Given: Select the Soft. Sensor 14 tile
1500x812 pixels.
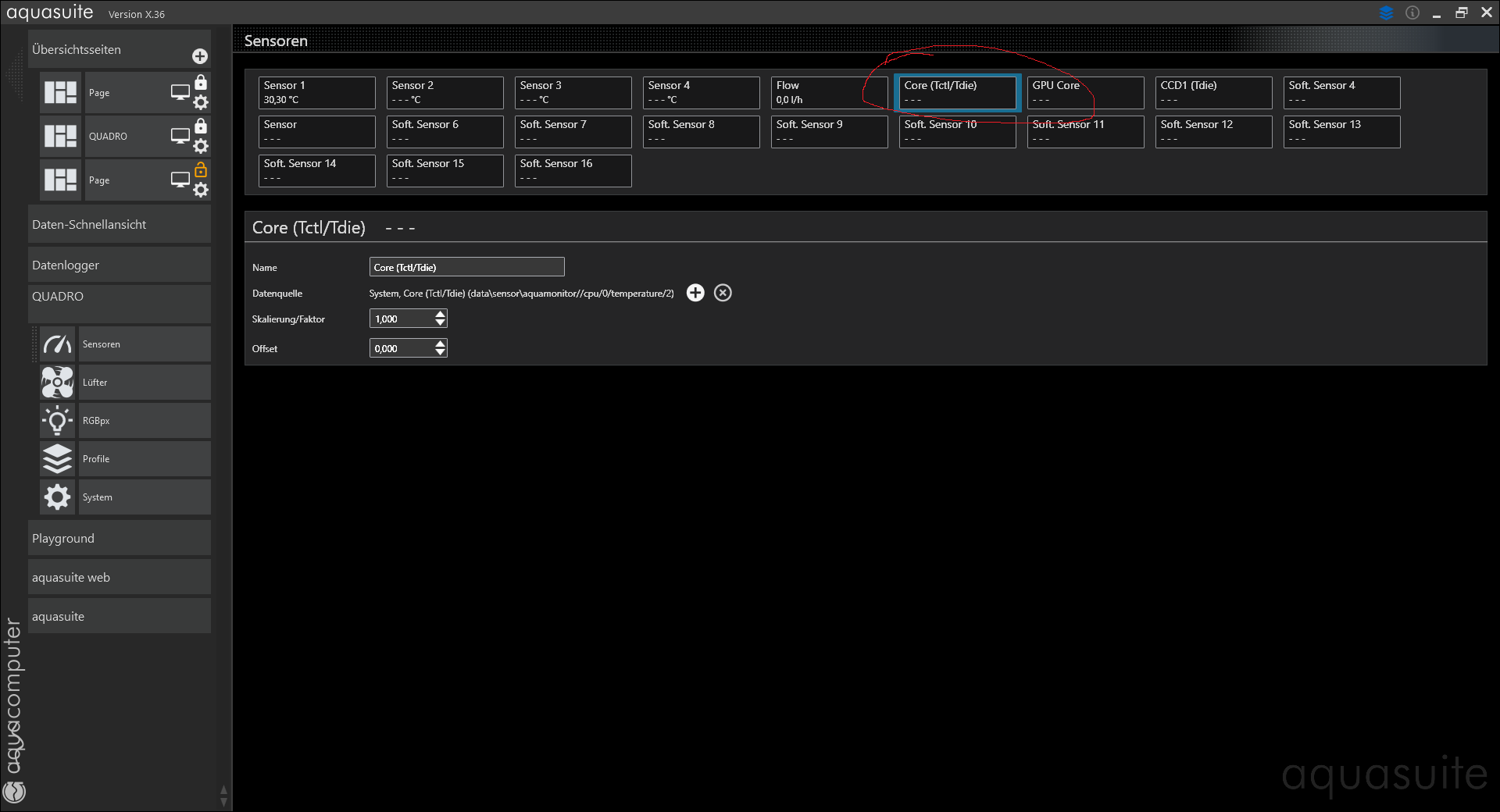Looking at the screenshot, I should click(317, 171).
